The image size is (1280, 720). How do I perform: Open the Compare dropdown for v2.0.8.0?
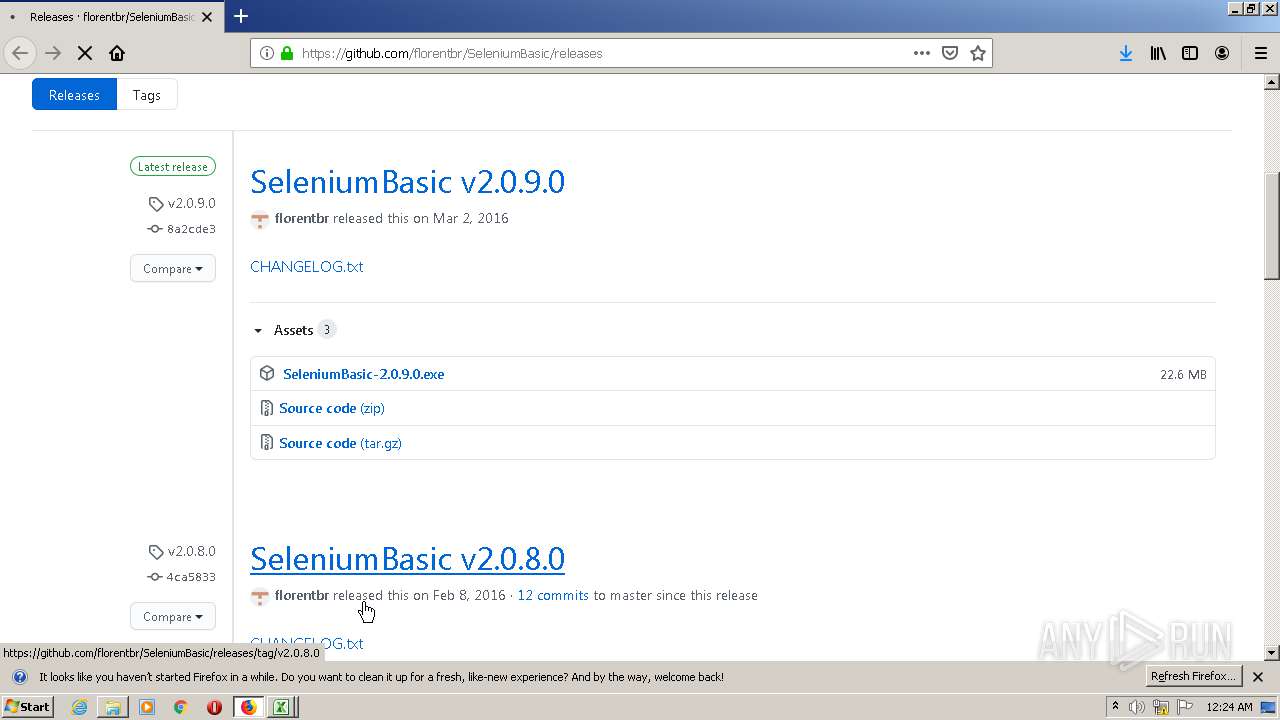[x=172, y=616]
